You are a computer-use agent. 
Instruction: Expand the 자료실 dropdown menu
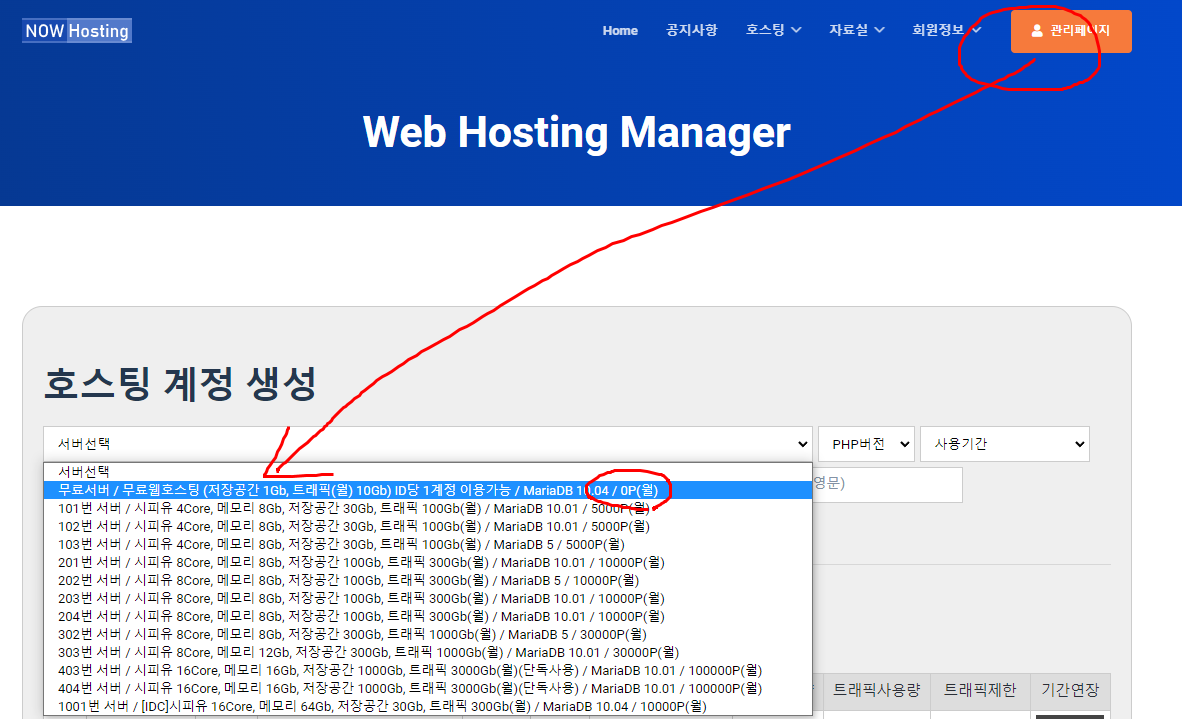coord(856,31)
